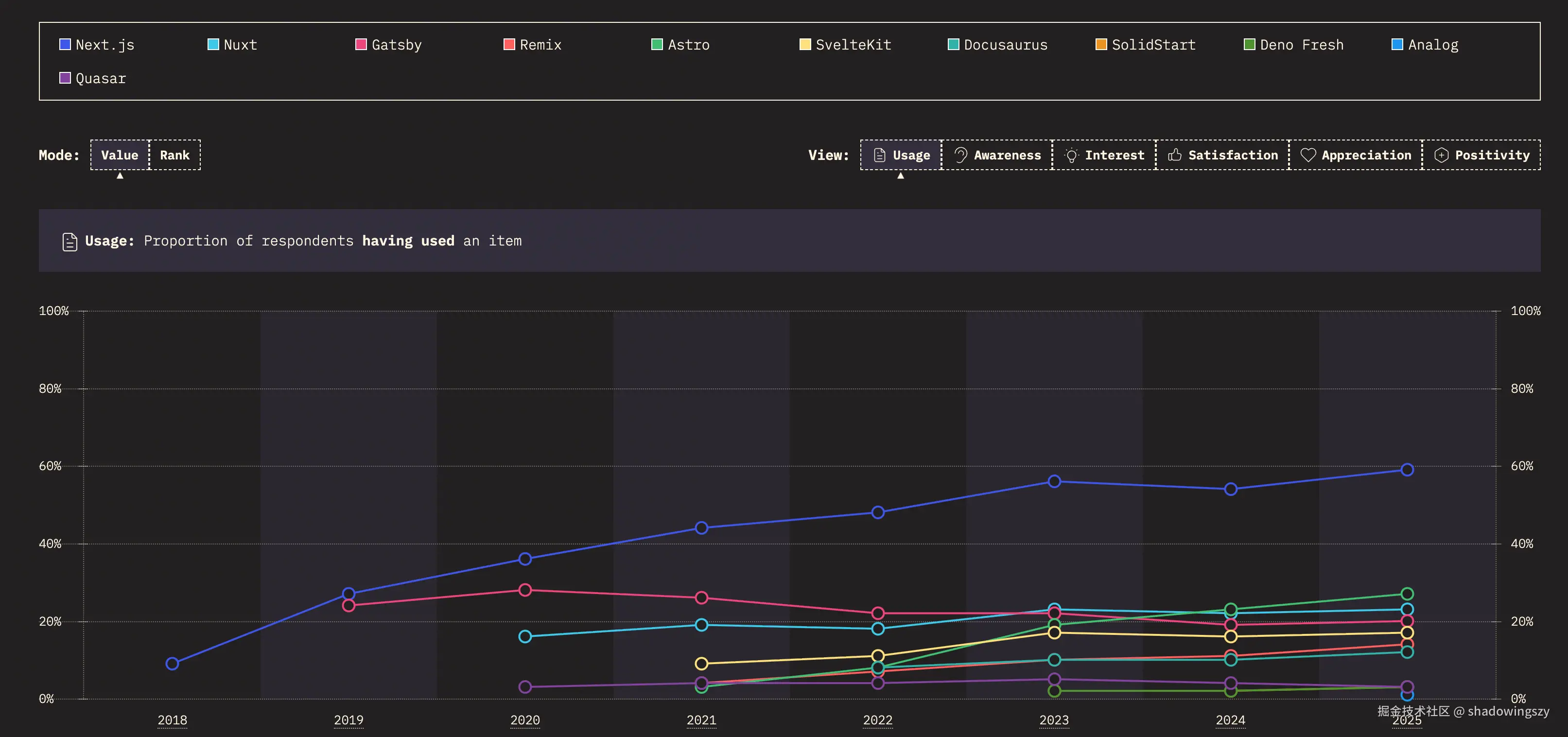
Task: Click the Remix red legend swatch
Action: 509,44
